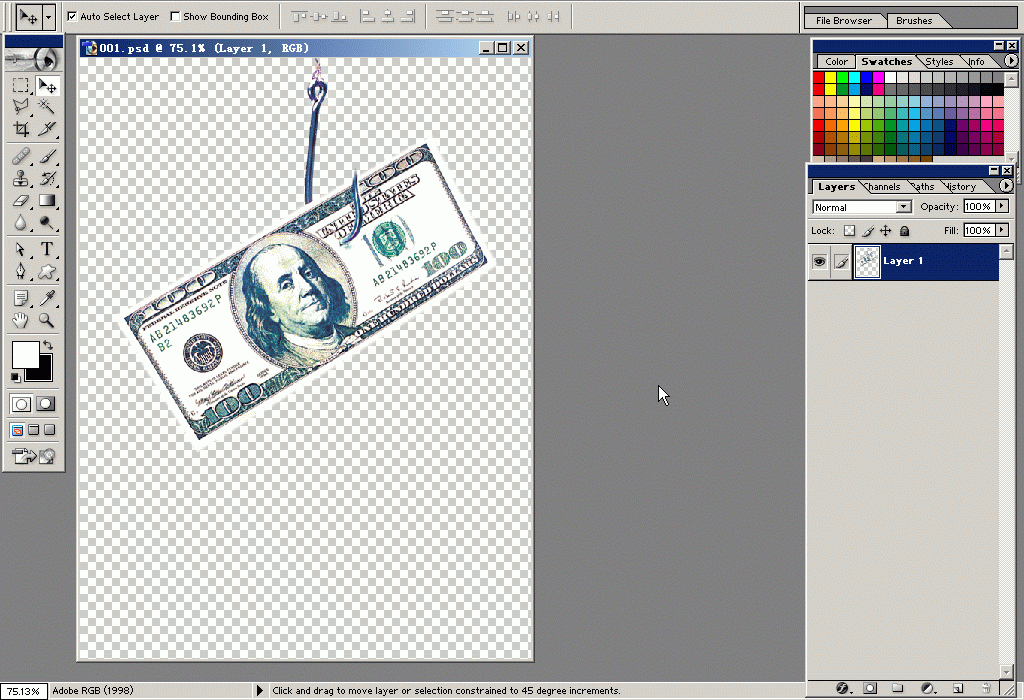
Task: Open the tool preset picker arrow
Action: [x=48, y=17]
